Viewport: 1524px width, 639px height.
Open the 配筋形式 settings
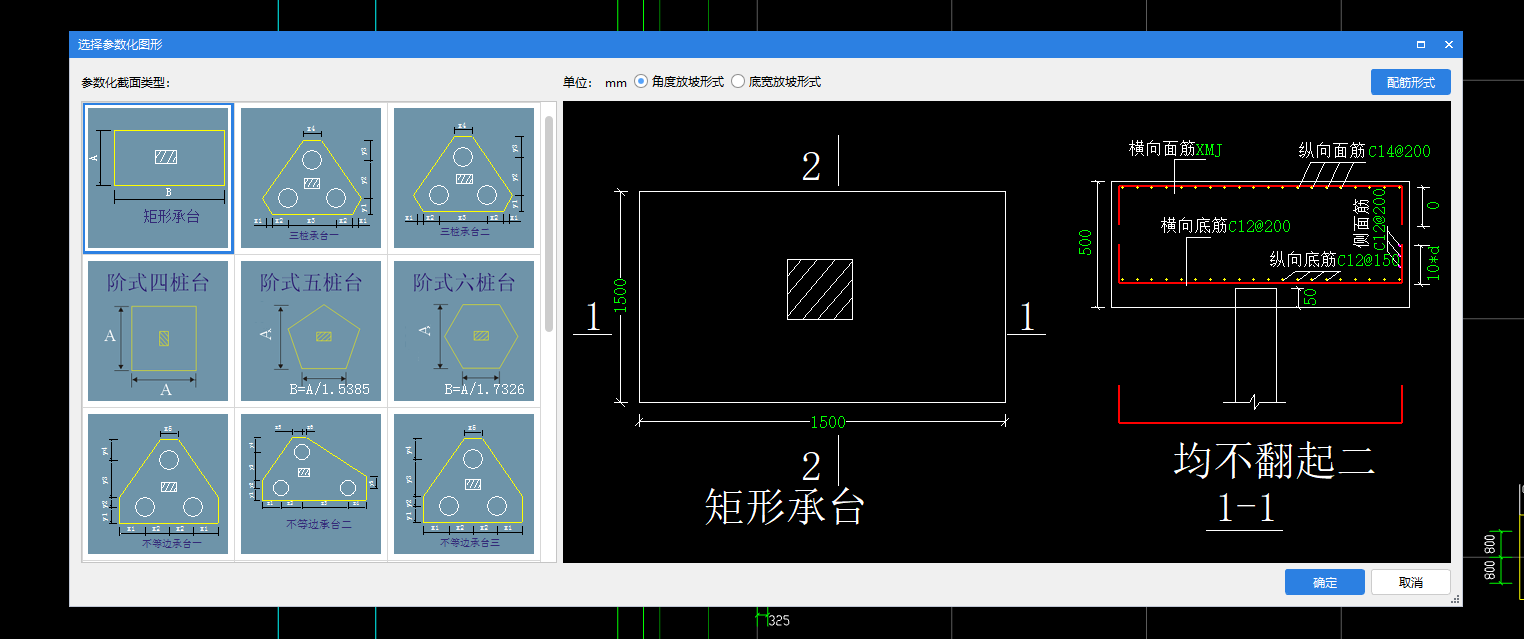(1410, 82)
